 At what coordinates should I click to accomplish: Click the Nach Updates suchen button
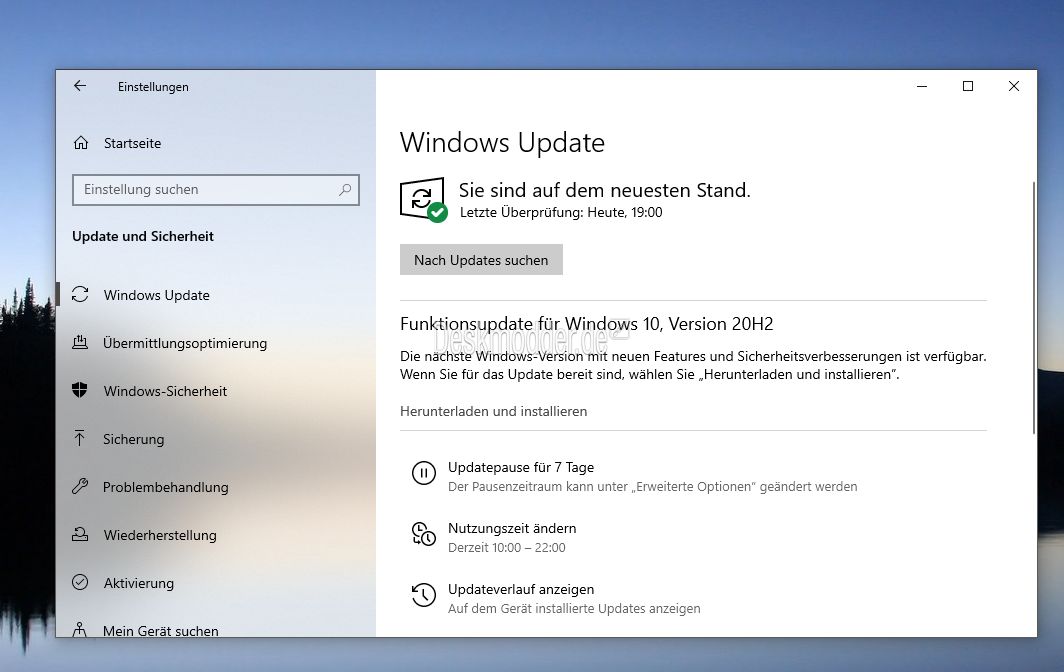(481, 260)
